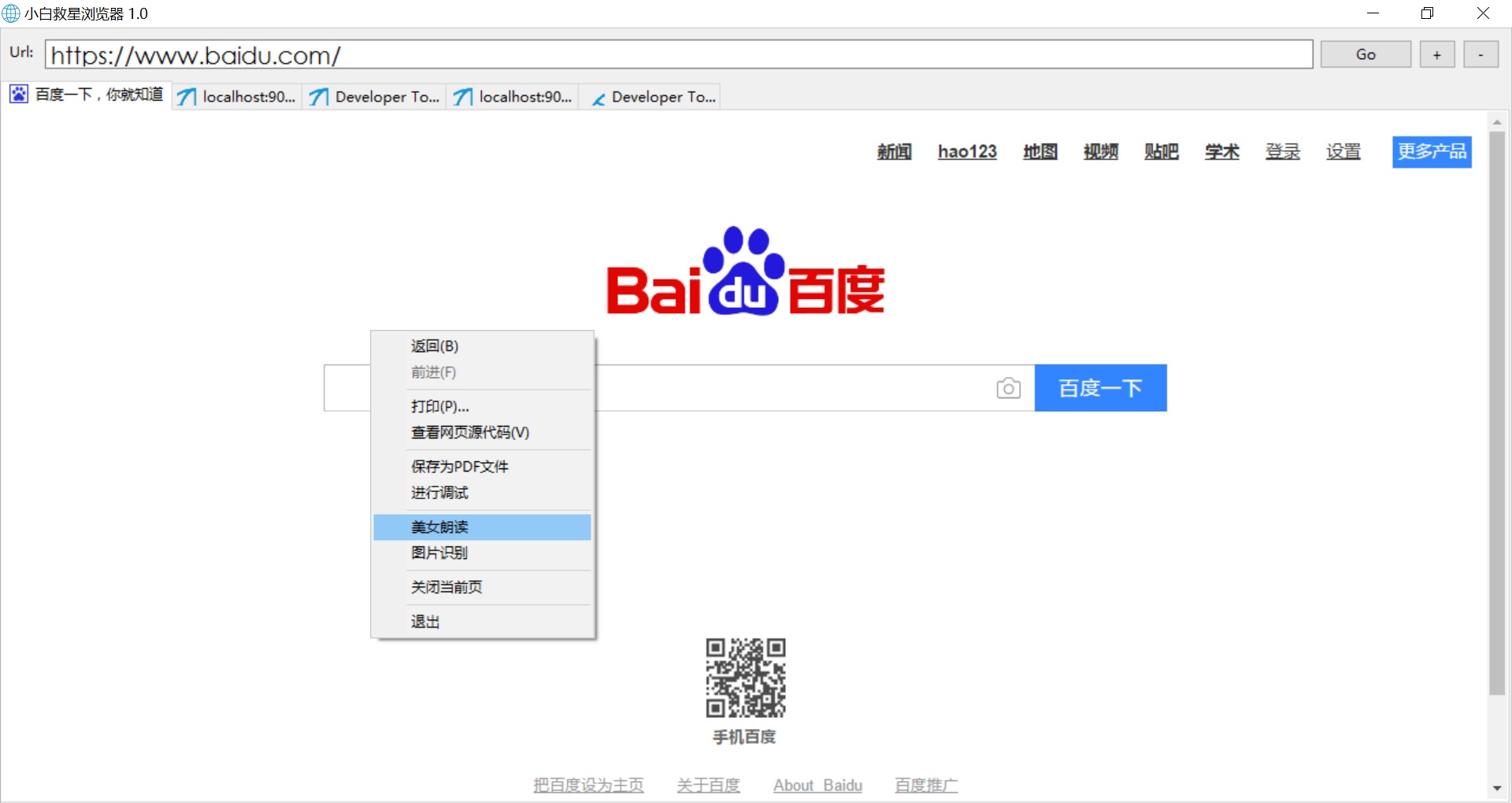Click the scrollbar up arrow

(1497, 122)
